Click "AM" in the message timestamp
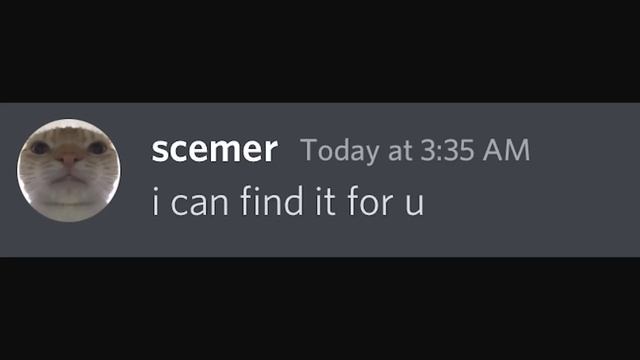 (507, 150)
